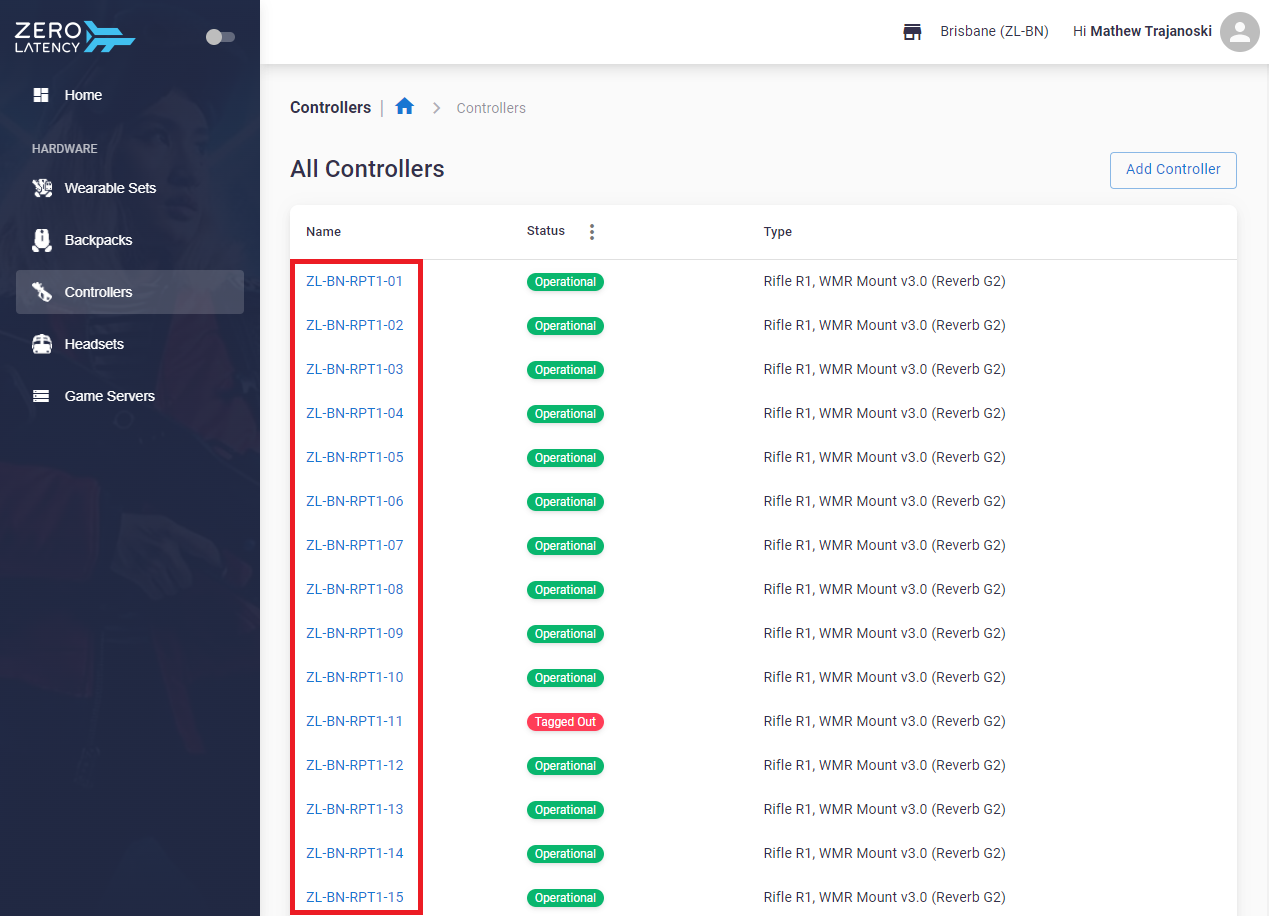Click the Type column header
1269x916 pixels.
tap(778, 232)
